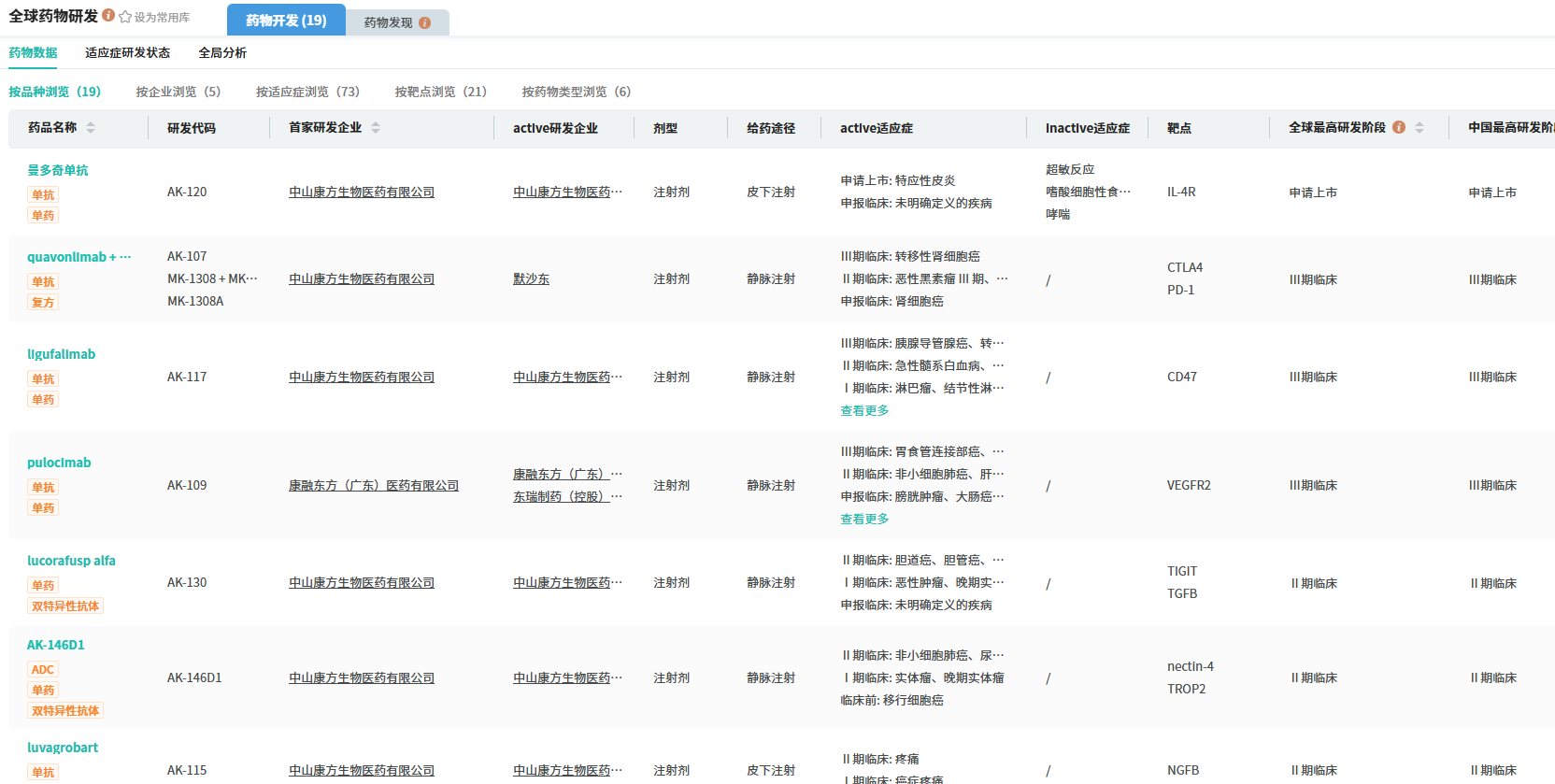
Task: Click target cell IL-4R
Action: (x=1181, y=192)
